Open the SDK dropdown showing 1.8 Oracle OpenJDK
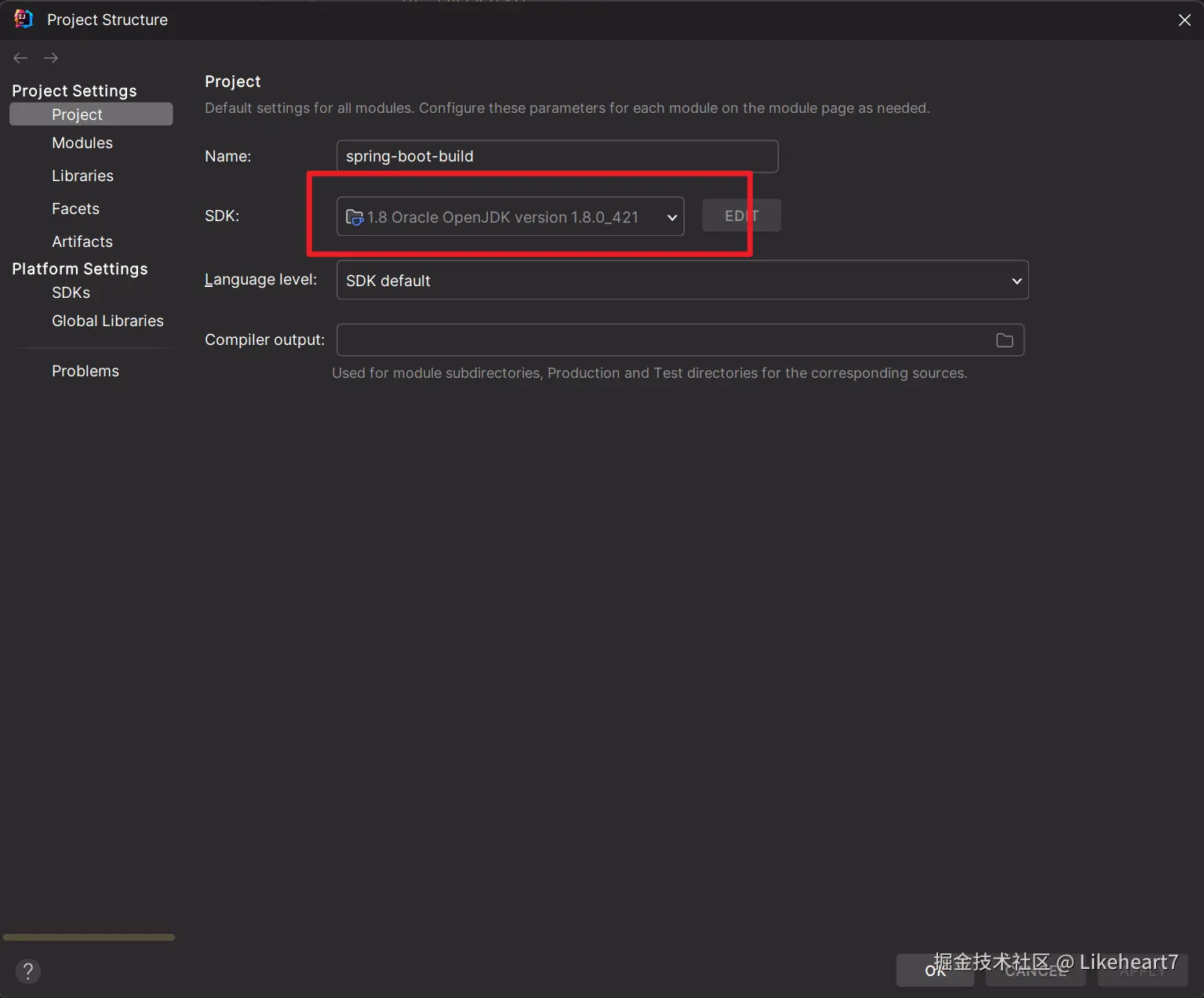The image size is (1204, 998). (510, 216)
